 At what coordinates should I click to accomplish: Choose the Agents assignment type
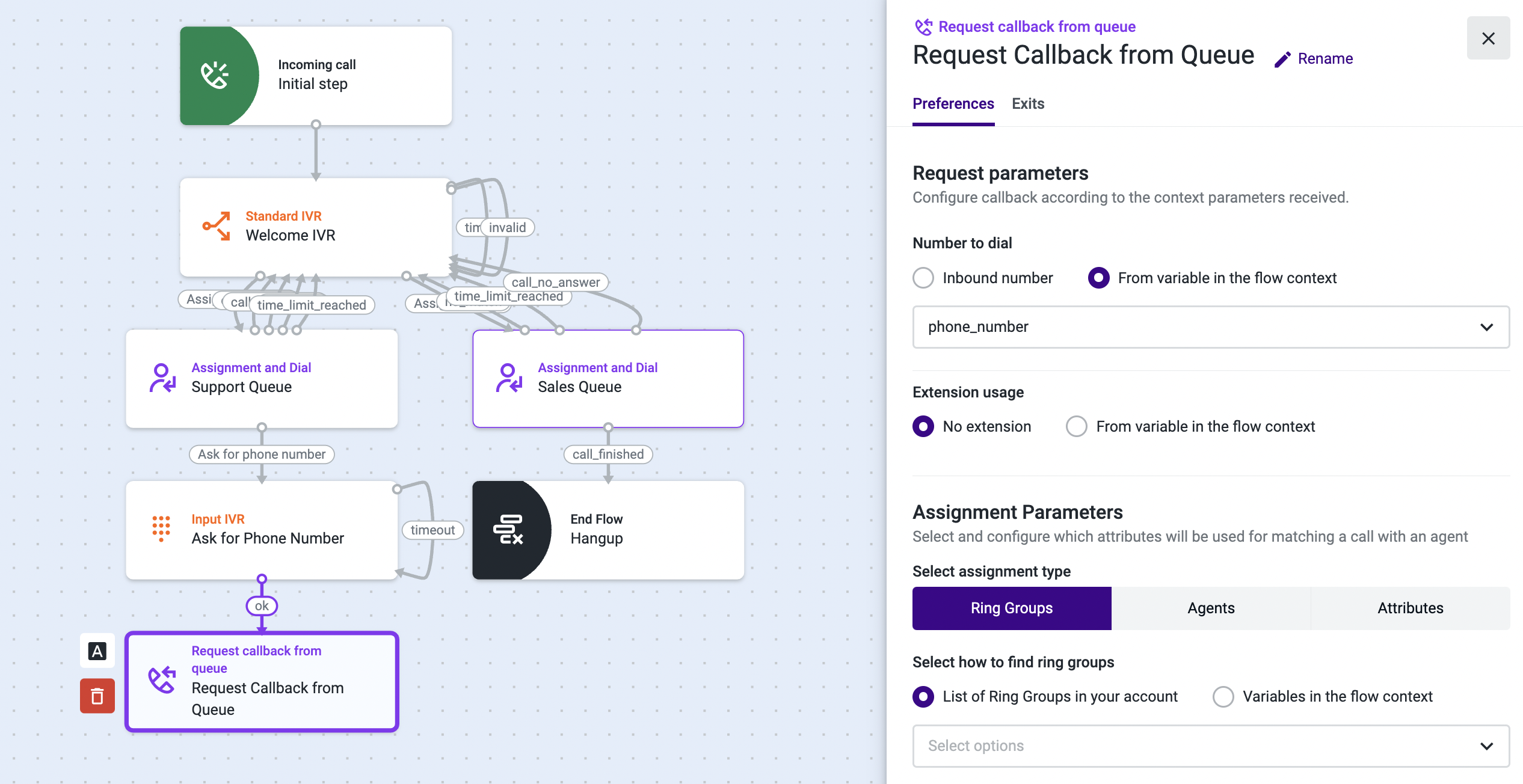click(1211, 608)
